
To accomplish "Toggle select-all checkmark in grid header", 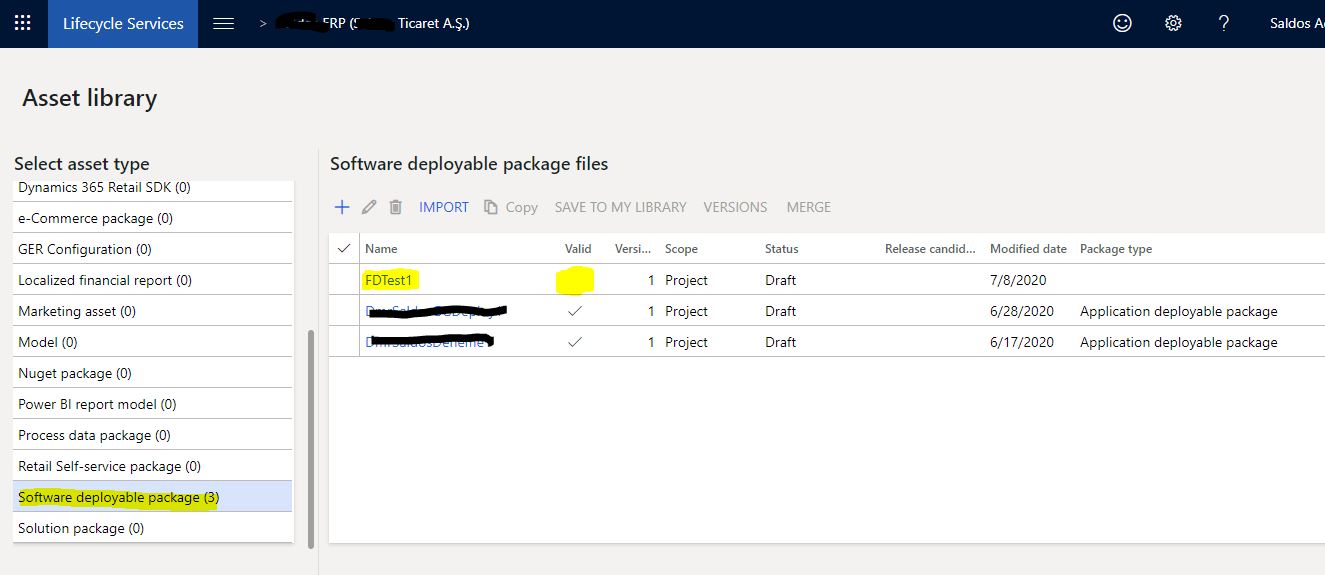I will (x=345, y=248).
